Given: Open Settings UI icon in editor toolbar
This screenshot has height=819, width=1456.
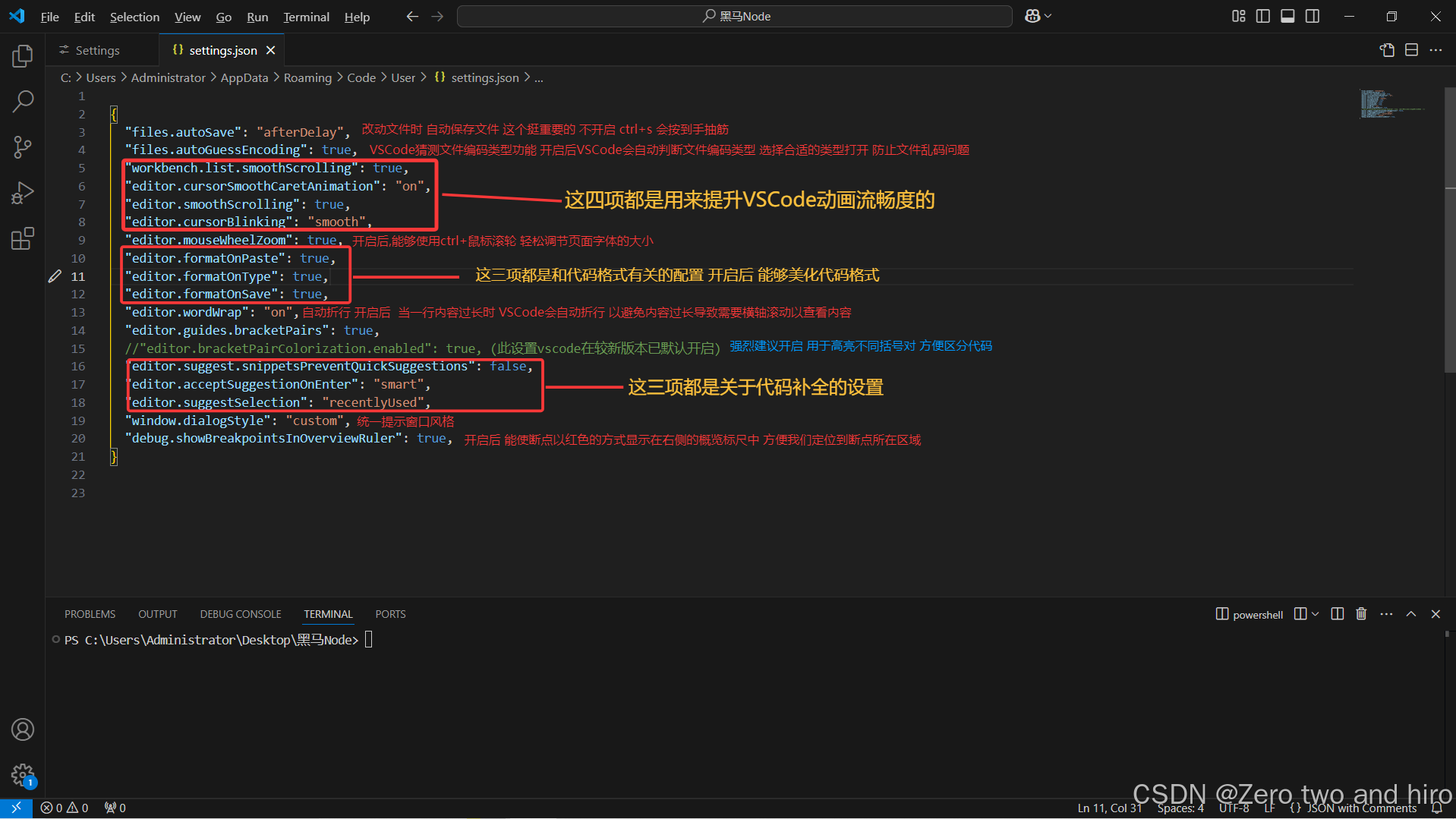Looking at the screenshot, I should 1387,50.
